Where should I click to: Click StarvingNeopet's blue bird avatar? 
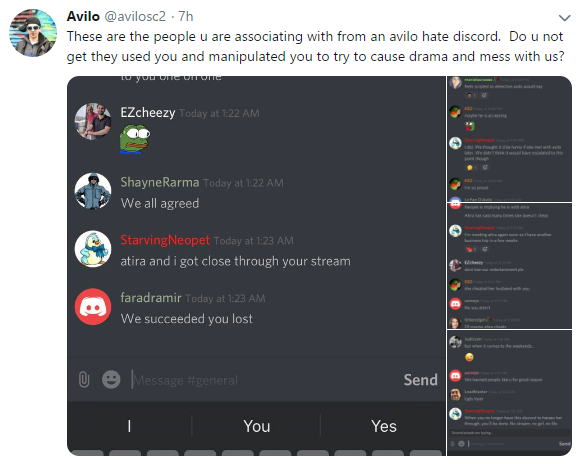[93, 249]
